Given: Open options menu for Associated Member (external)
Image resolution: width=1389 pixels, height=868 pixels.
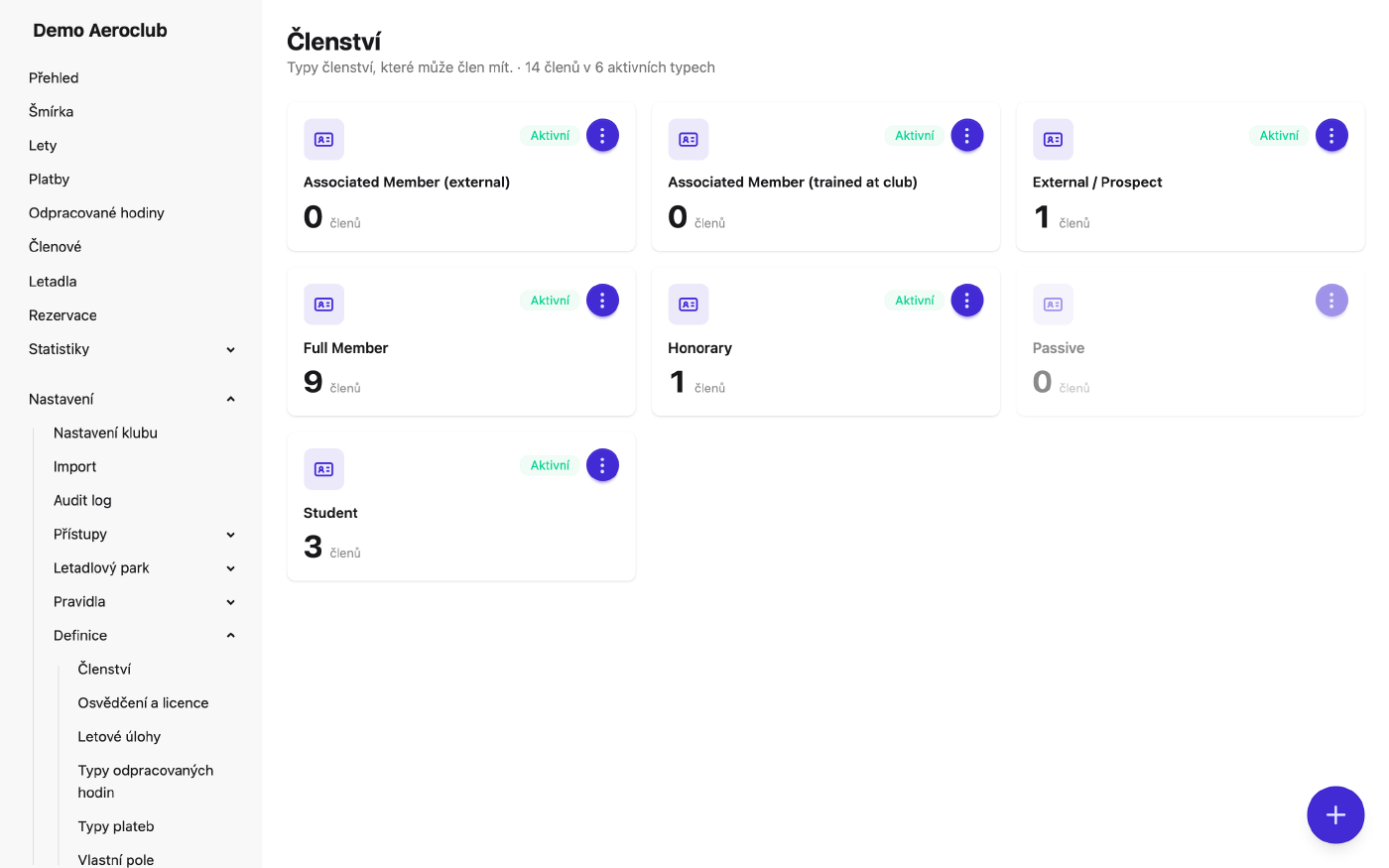Looking at the screenshot, I should pos(602,135).
